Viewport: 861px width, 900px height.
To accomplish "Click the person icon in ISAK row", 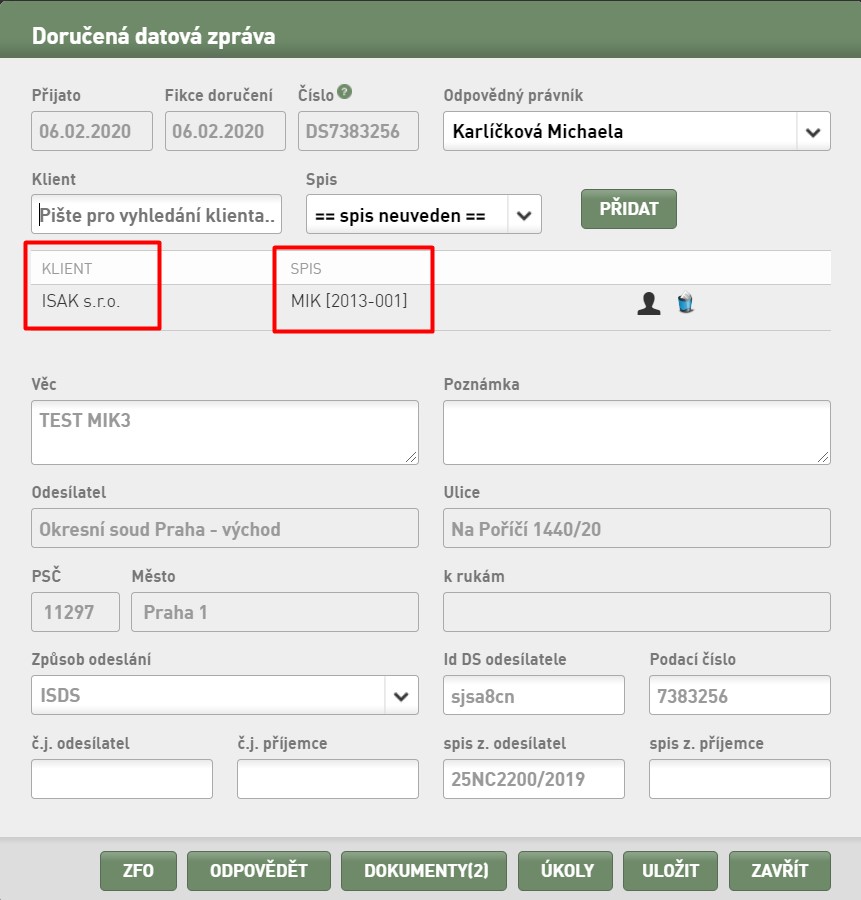I will (649, 303).
